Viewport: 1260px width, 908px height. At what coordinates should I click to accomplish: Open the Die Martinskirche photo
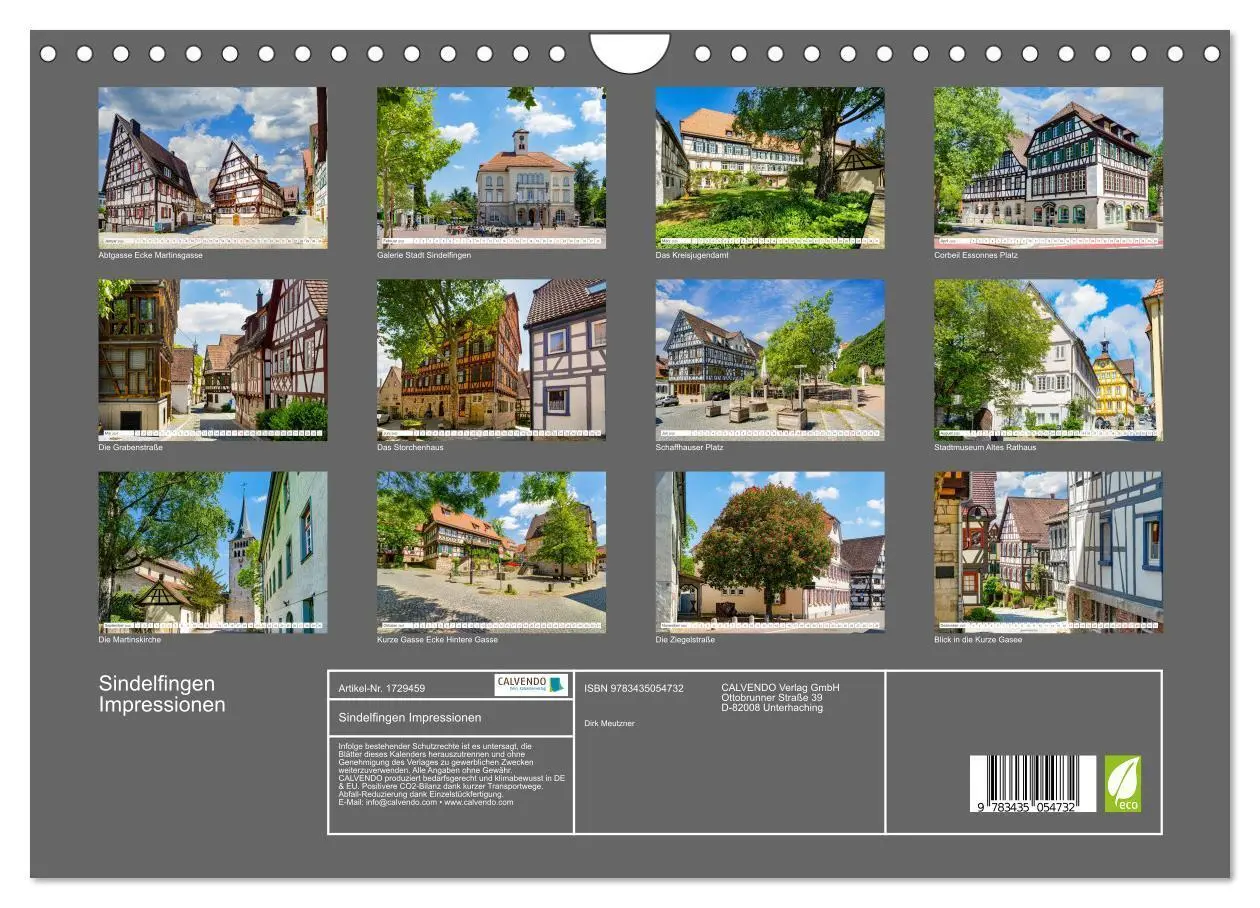coord(213,552)
